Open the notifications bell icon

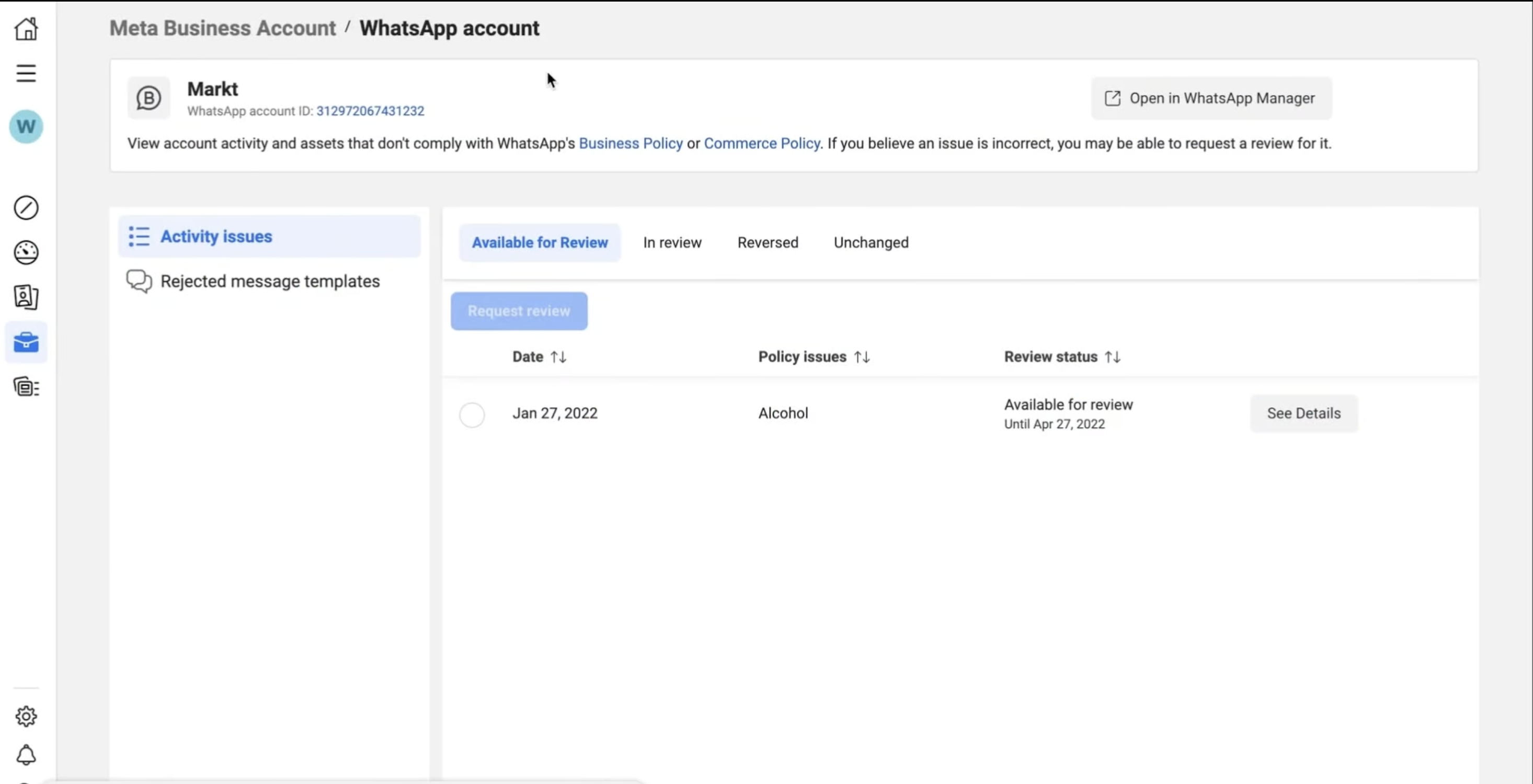(26, 755)
